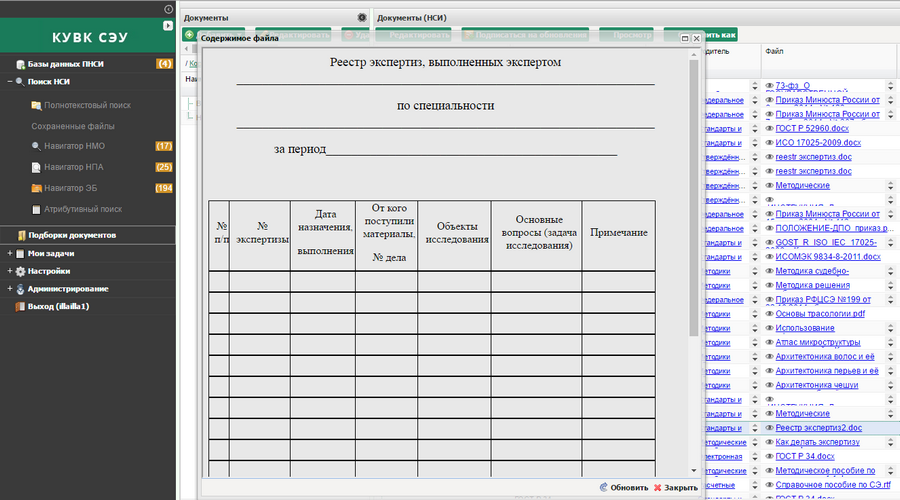Collapse the Поиск НСИ tree section
The image size is (900, 500).
coord(8,82)
